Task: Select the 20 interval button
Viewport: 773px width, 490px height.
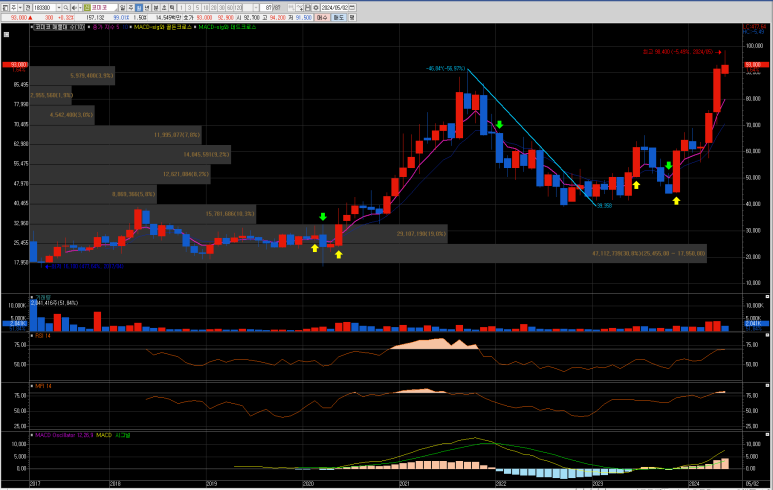Action: pyautogui.click(x=213, y=8)
